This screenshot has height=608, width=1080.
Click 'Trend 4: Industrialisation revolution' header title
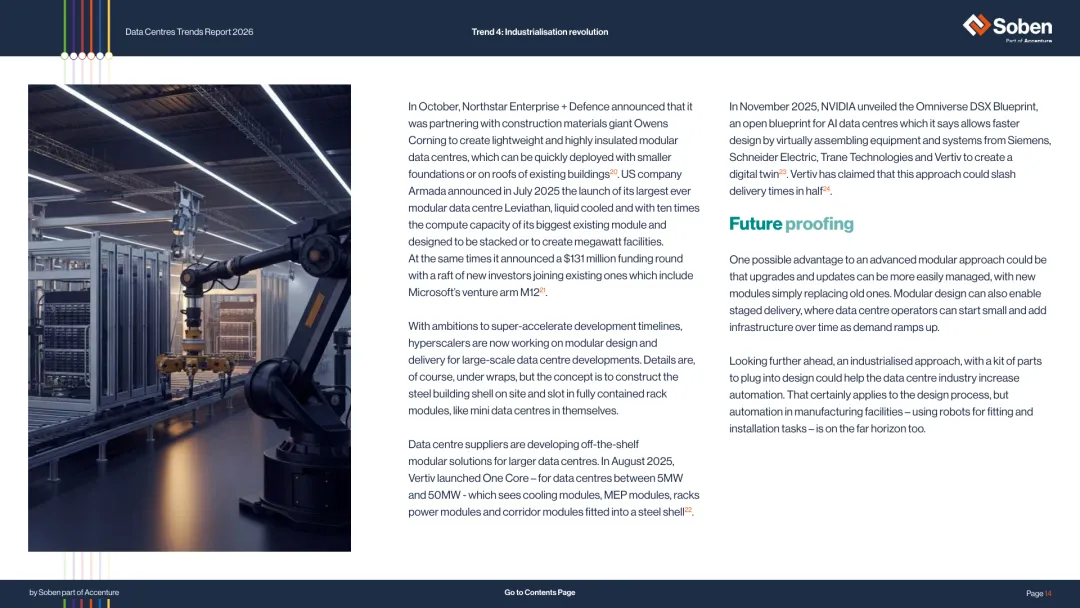pyautogui.click(x=539, y=32)
